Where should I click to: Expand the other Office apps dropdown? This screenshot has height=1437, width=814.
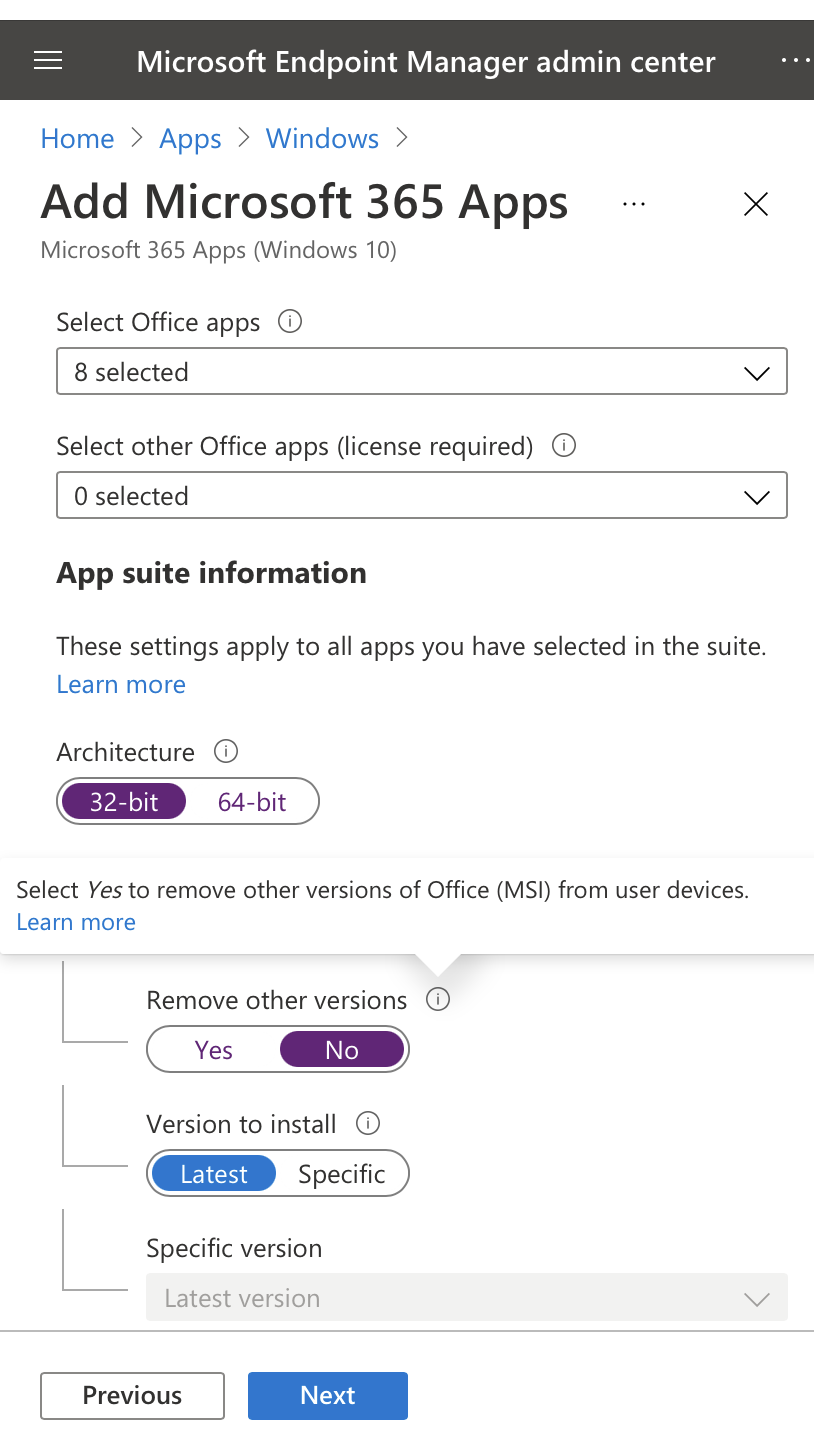pyautogui.click(x=421, y=495)
